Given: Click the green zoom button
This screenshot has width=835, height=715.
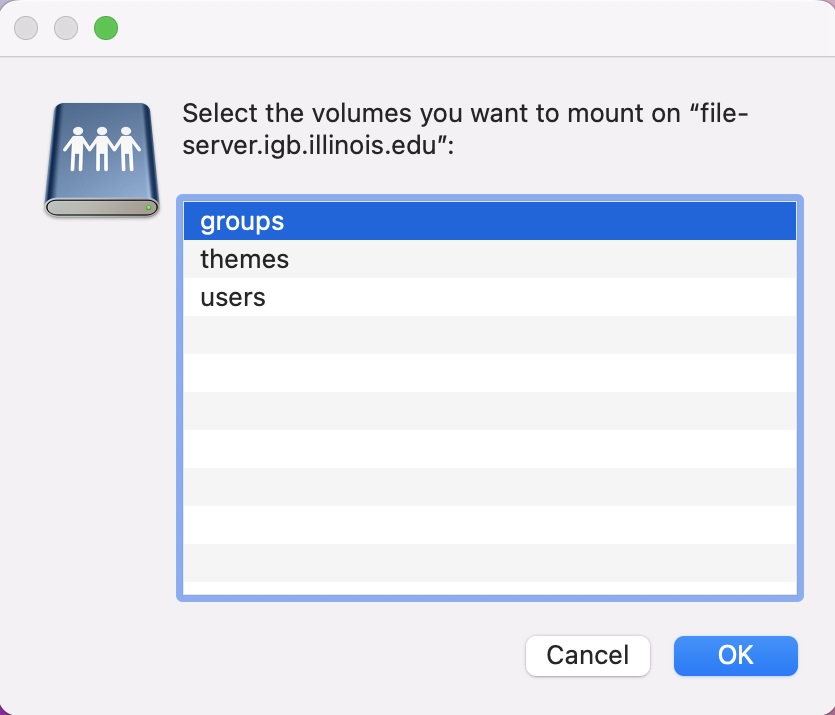Looking at the screenshot, I should point(105,27).
